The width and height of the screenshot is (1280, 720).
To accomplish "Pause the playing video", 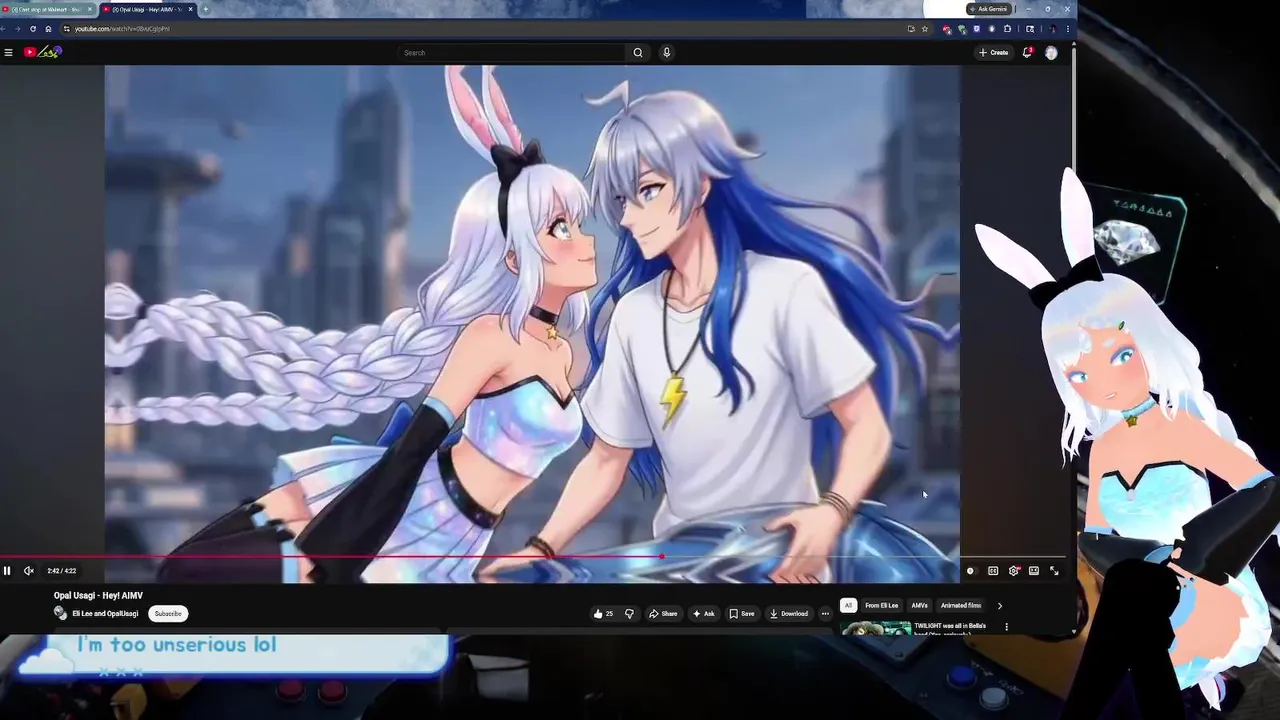I will (x=7, y=571).
